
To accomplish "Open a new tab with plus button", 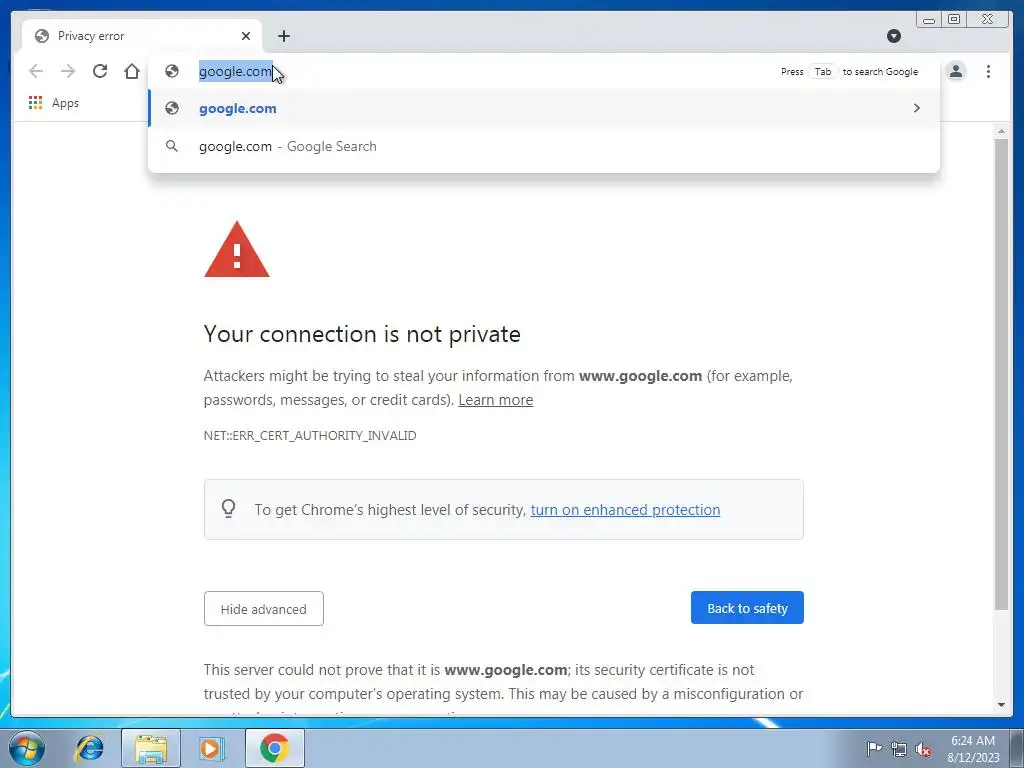I will pos(283,36).
